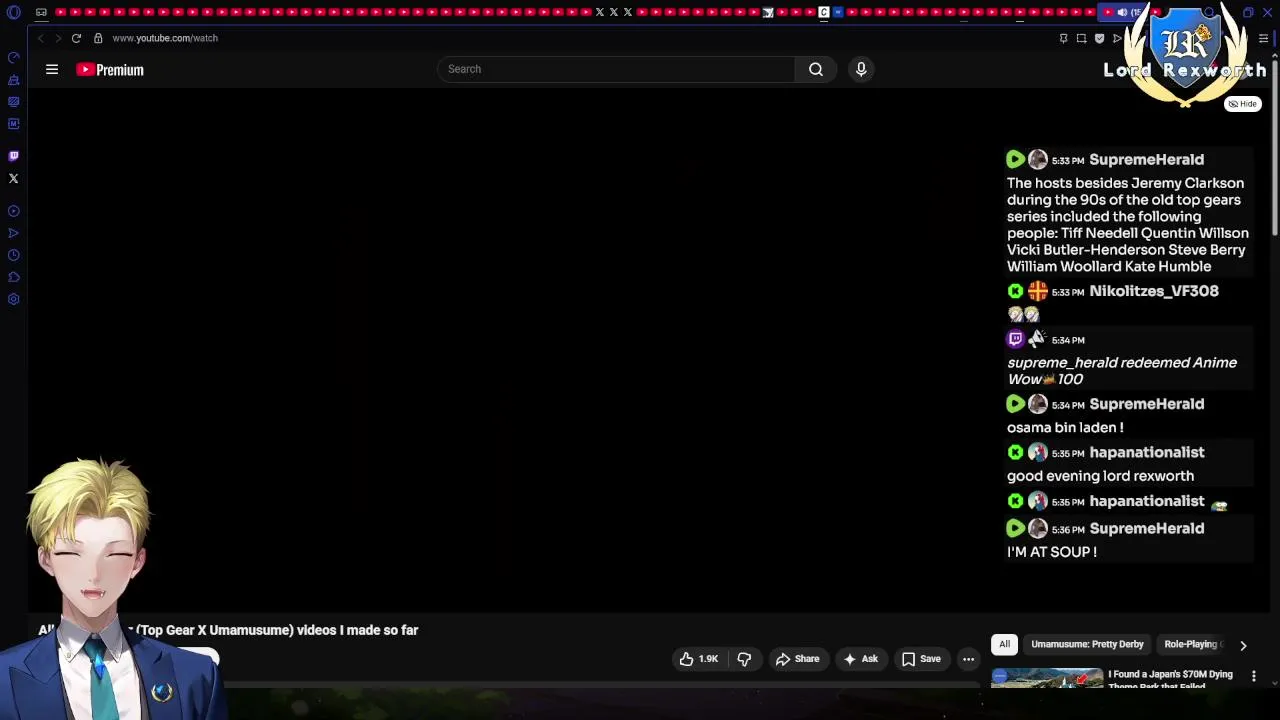Click the pin icon in the address bar

coord(1063,38)
